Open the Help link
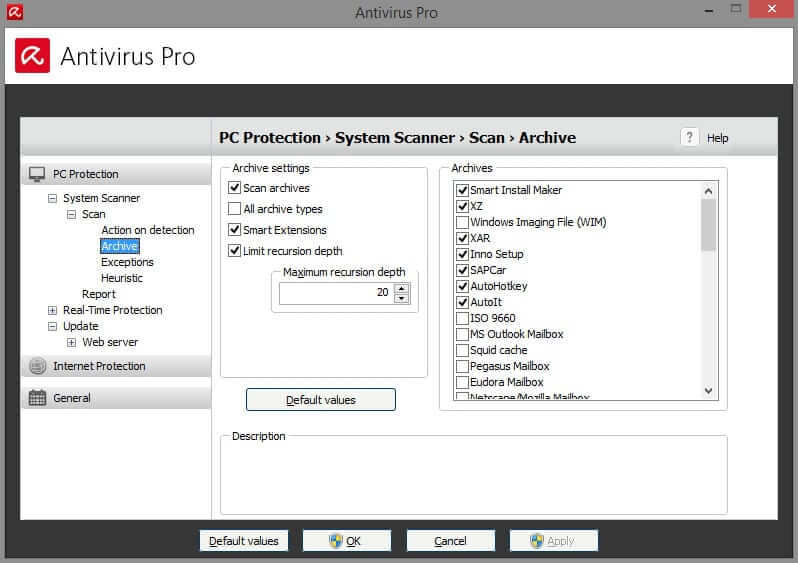Viewport: 798px width, 563px height. coord(717,138)
